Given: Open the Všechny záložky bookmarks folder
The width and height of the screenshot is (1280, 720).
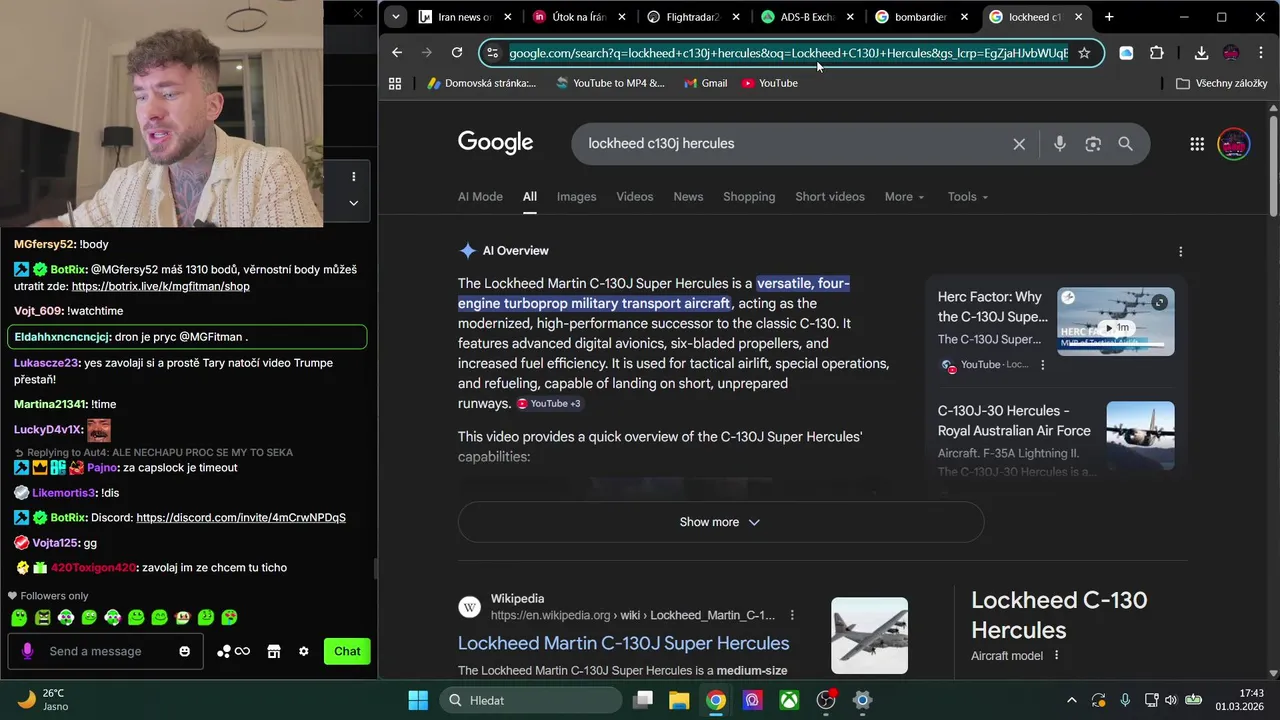Looking at the screenshot, I should coord(1222,83).
